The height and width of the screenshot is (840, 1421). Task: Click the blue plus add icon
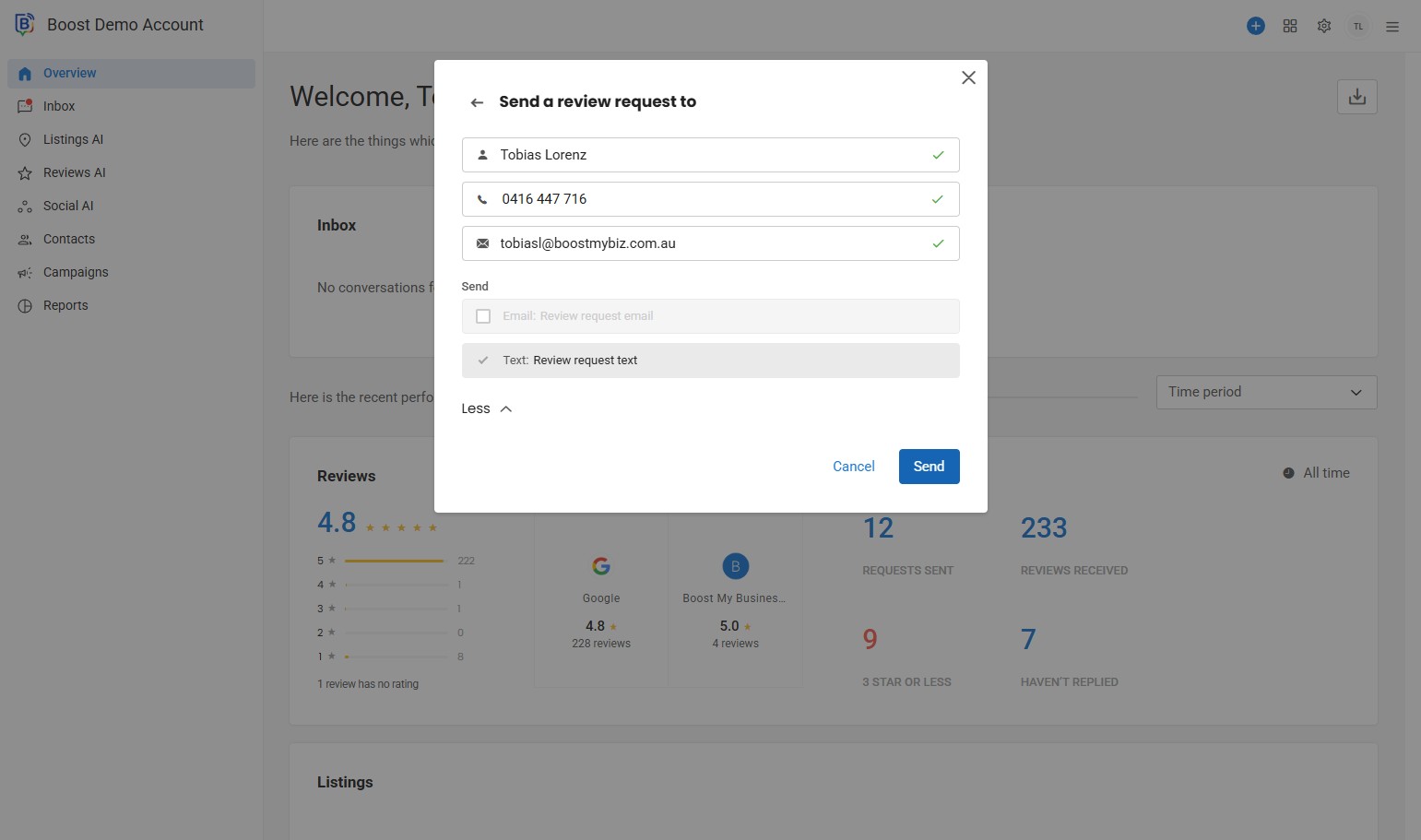[x=1255, y=26]
